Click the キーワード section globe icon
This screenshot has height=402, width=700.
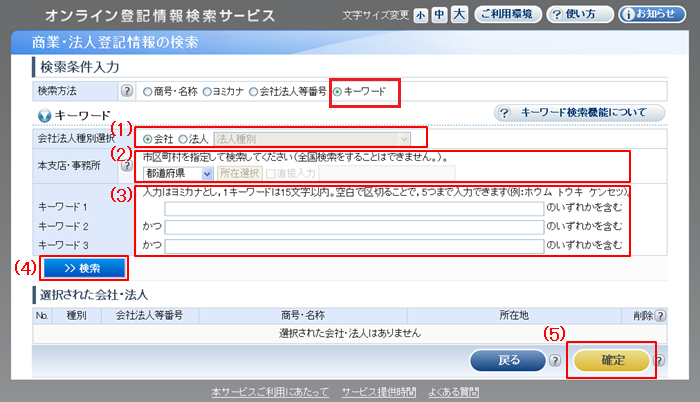point(44,116)
